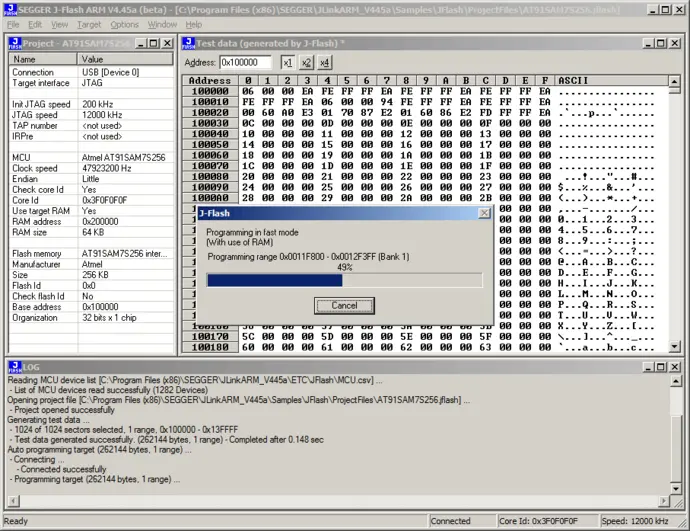Image resolution: width=690 pixels, height=531 pixels.
Task: Show the Help menu
Action: (x=193, y=24)
